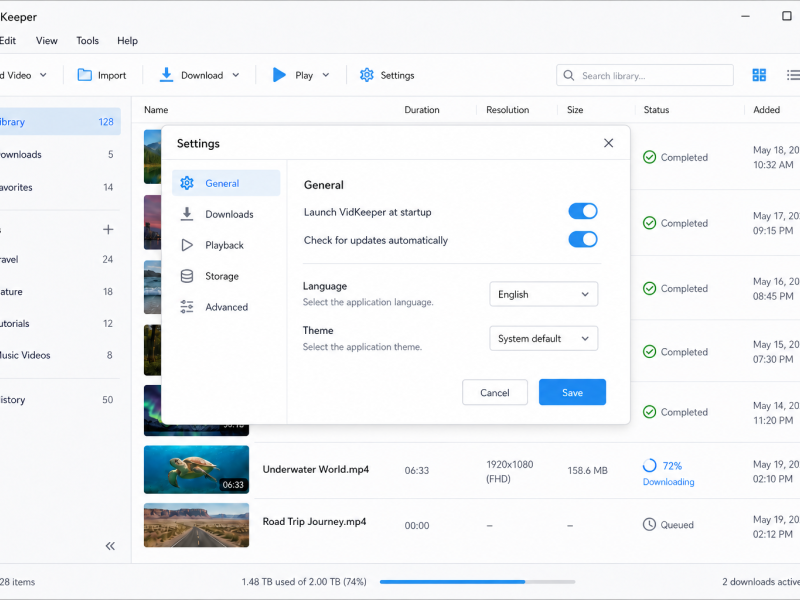Expand the Download button dropdown arrow
The image size is (800, 600).
[236, 75]
